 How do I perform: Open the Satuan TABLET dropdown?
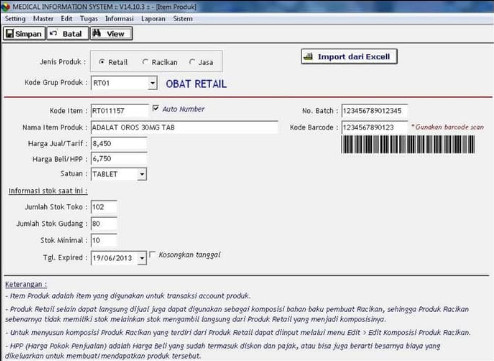[142, 174]
